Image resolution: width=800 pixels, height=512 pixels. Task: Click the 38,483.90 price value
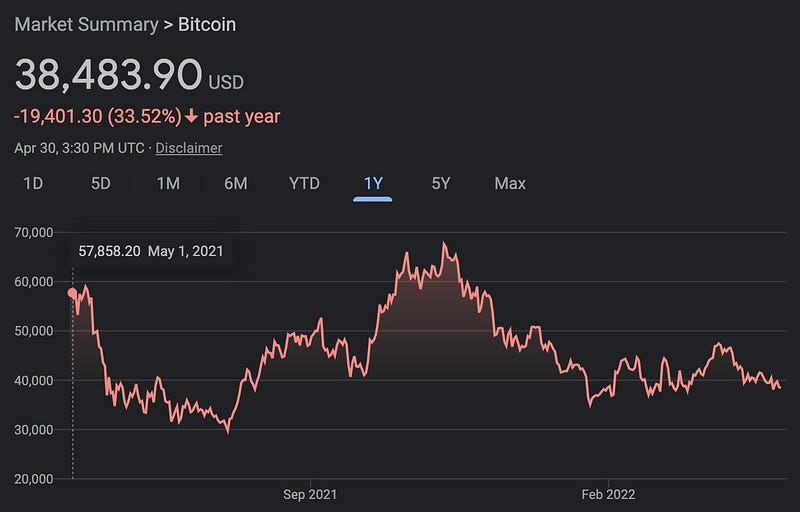[109, 74]
